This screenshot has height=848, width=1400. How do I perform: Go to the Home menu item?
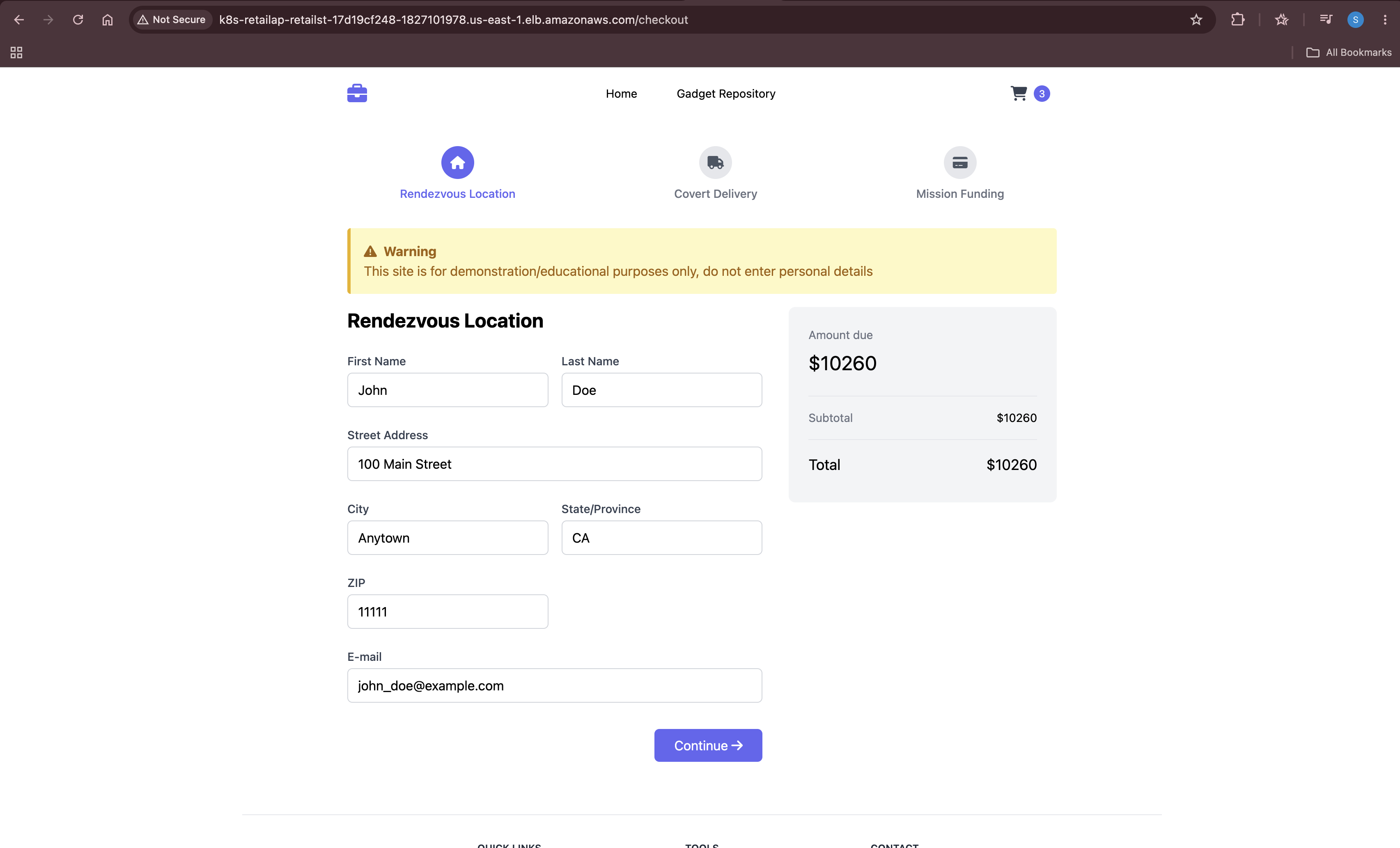pos(621,94)
